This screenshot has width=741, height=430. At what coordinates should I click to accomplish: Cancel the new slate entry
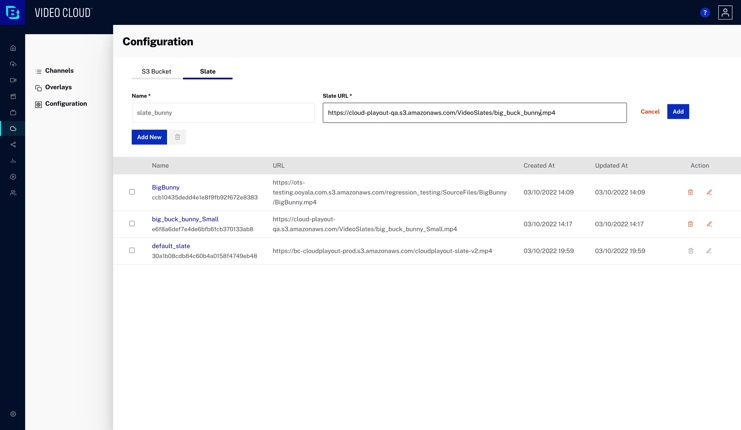click(650, 112)
